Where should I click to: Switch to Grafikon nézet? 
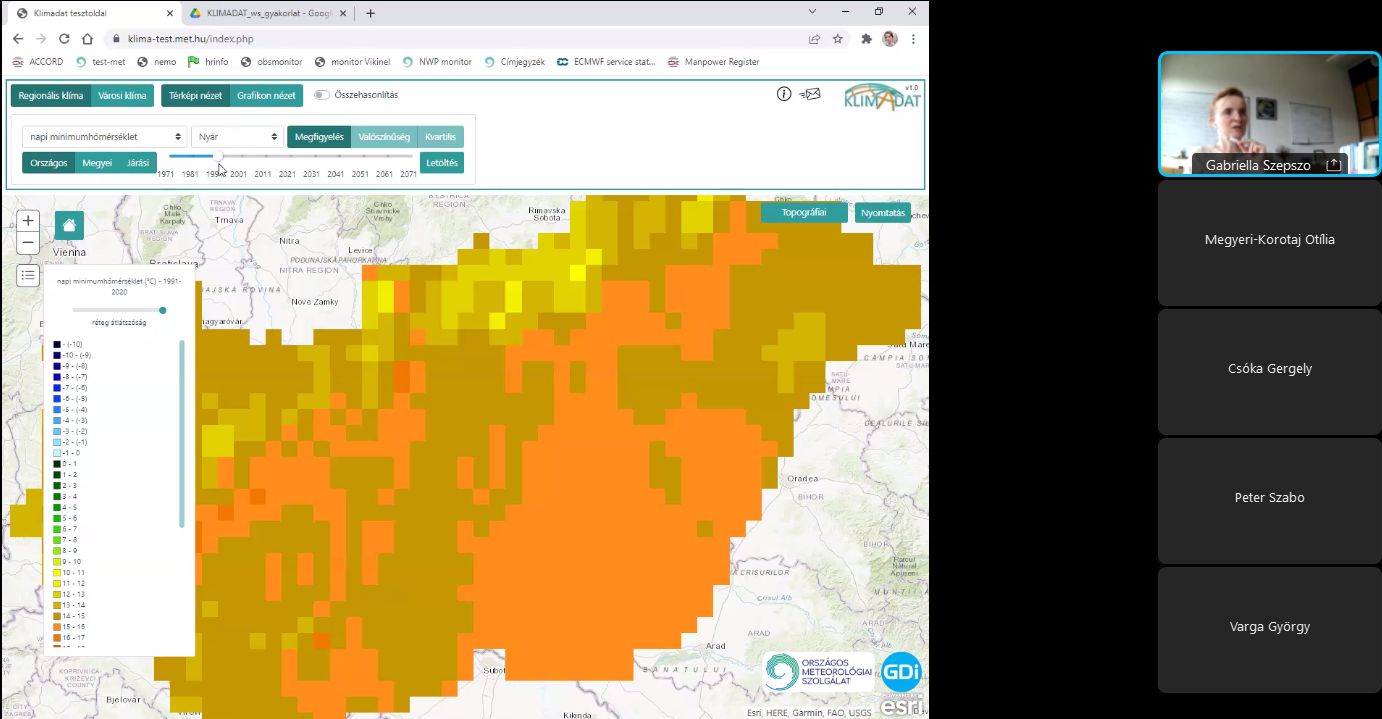click(266, 96)
